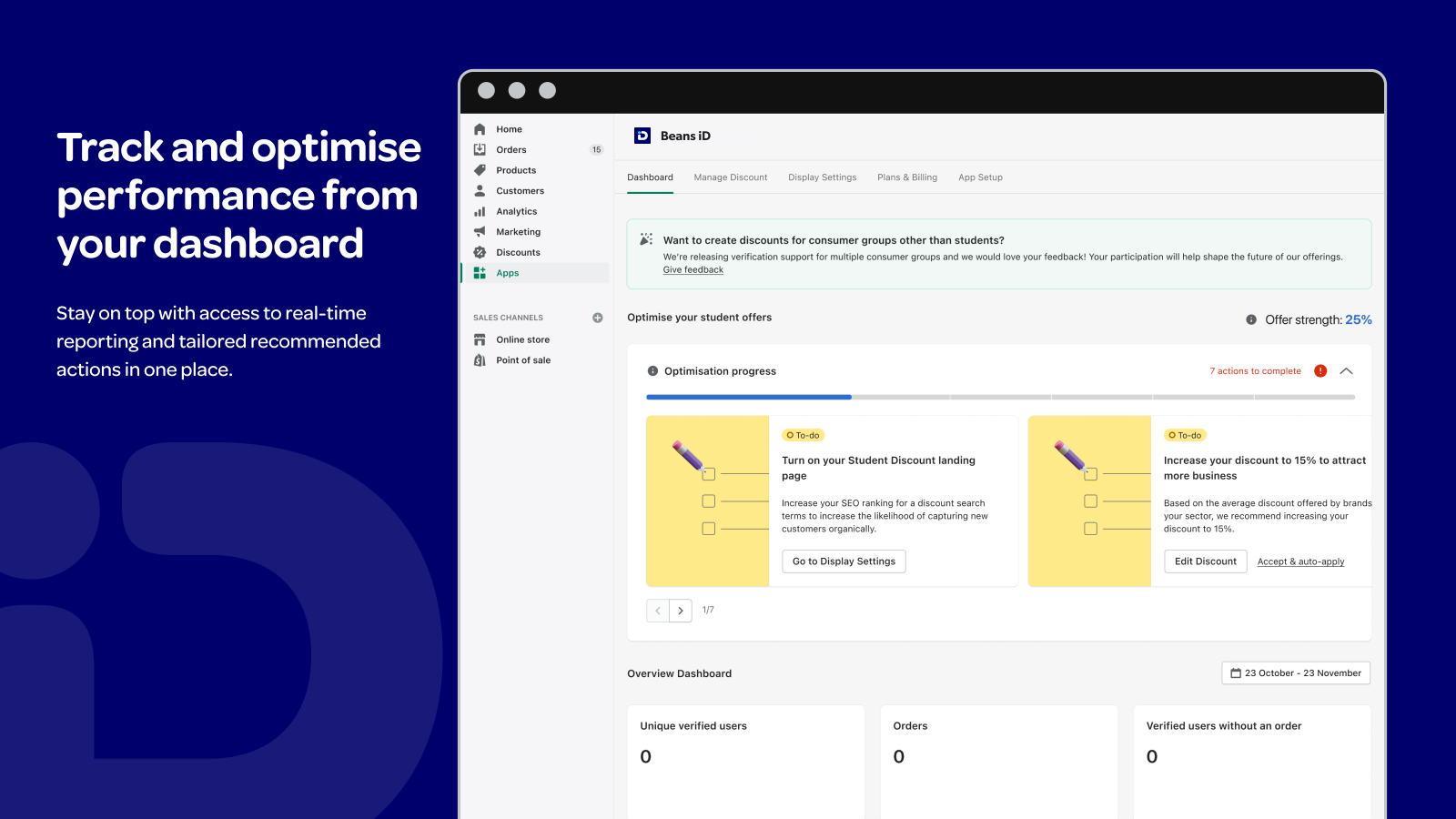Open the Plans & Billing tab
The image size is (1456, 819).
(x=906, y=177)
